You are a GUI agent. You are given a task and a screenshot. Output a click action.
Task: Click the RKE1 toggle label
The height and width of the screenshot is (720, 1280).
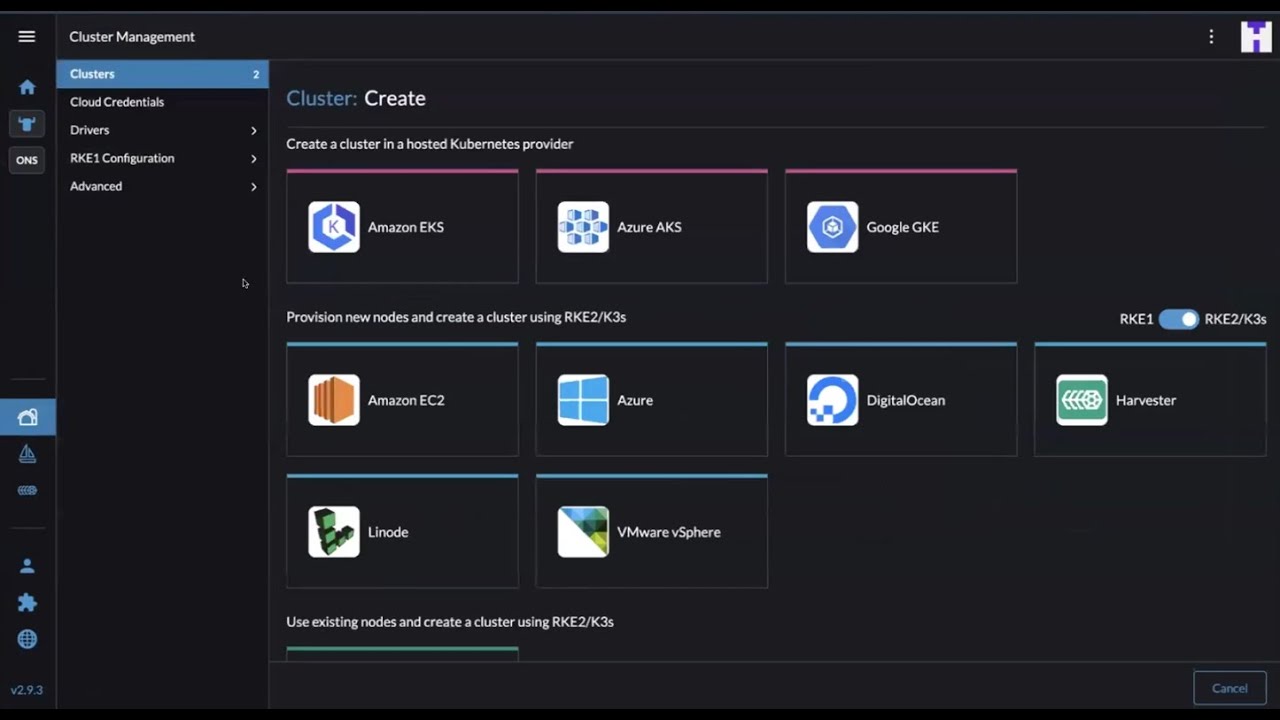pos(1136,319)
